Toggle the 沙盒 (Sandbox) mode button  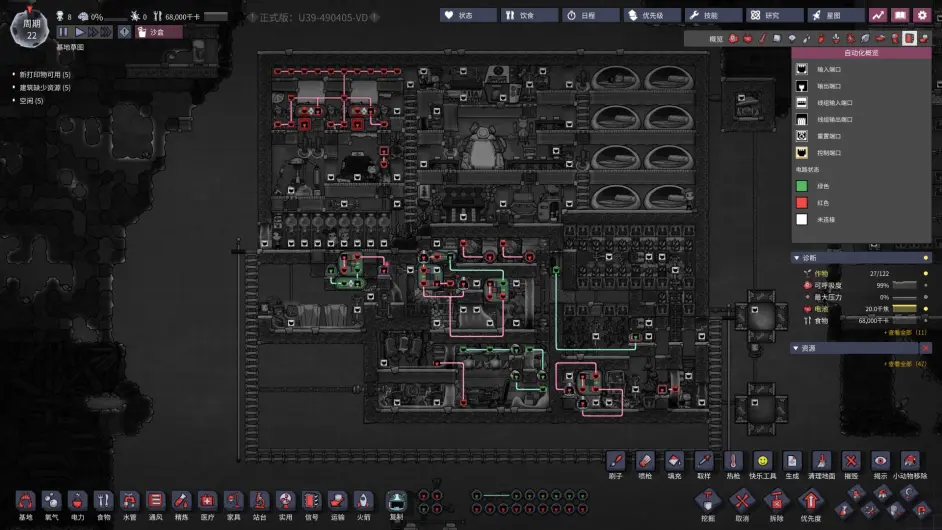[159, 32]
